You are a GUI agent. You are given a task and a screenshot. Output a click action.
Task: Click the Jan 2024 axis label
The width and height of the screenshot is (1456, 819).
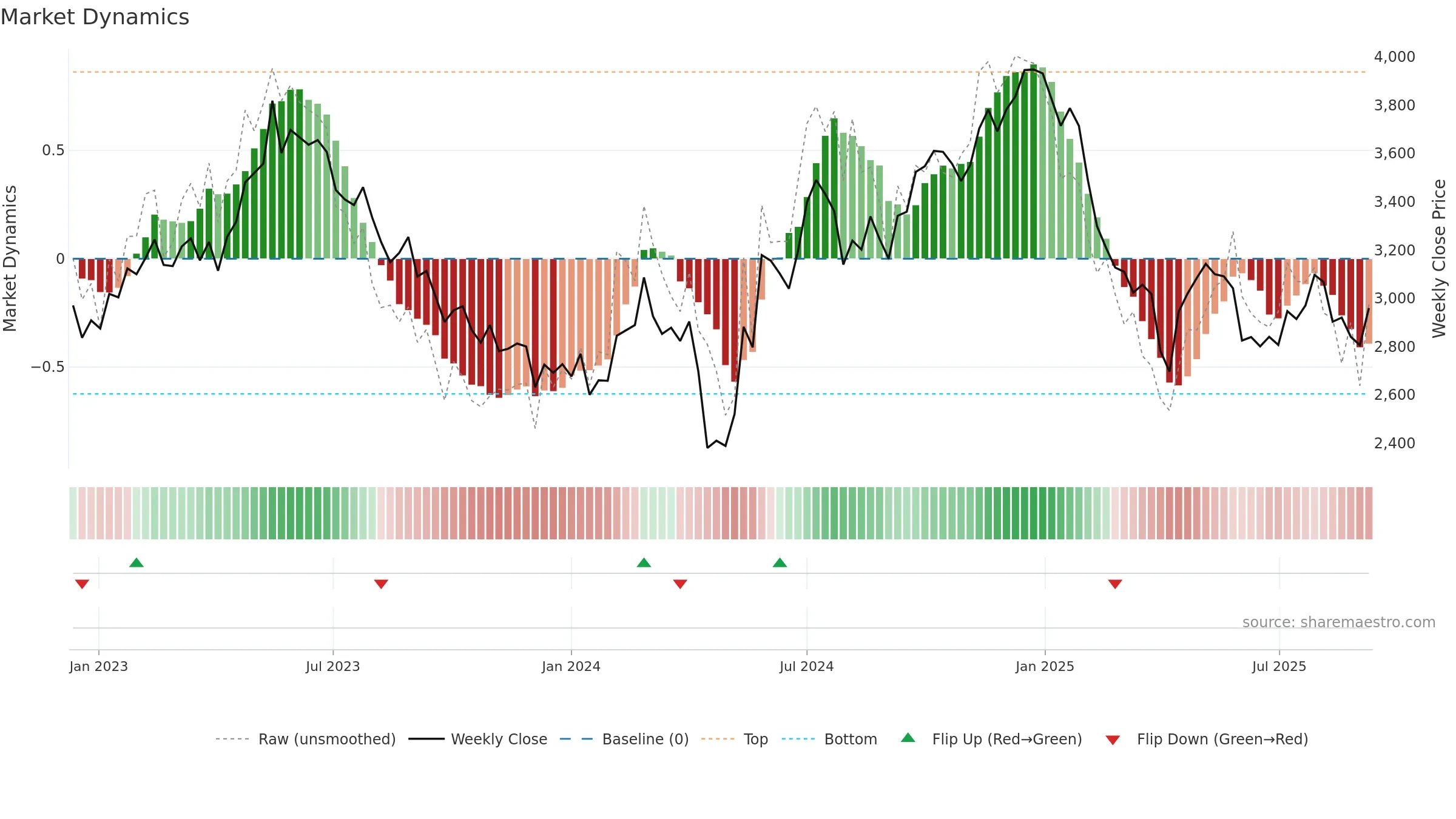click(x=571, y=666)
